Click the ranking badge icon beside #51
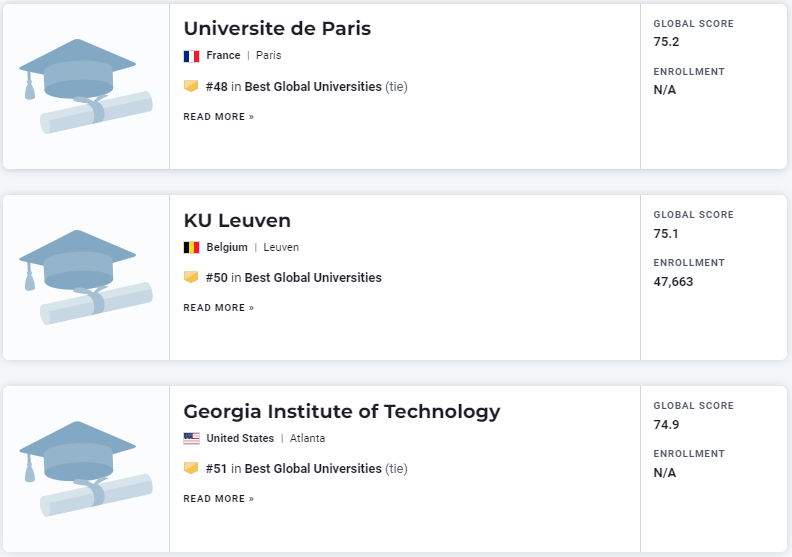 191,468
